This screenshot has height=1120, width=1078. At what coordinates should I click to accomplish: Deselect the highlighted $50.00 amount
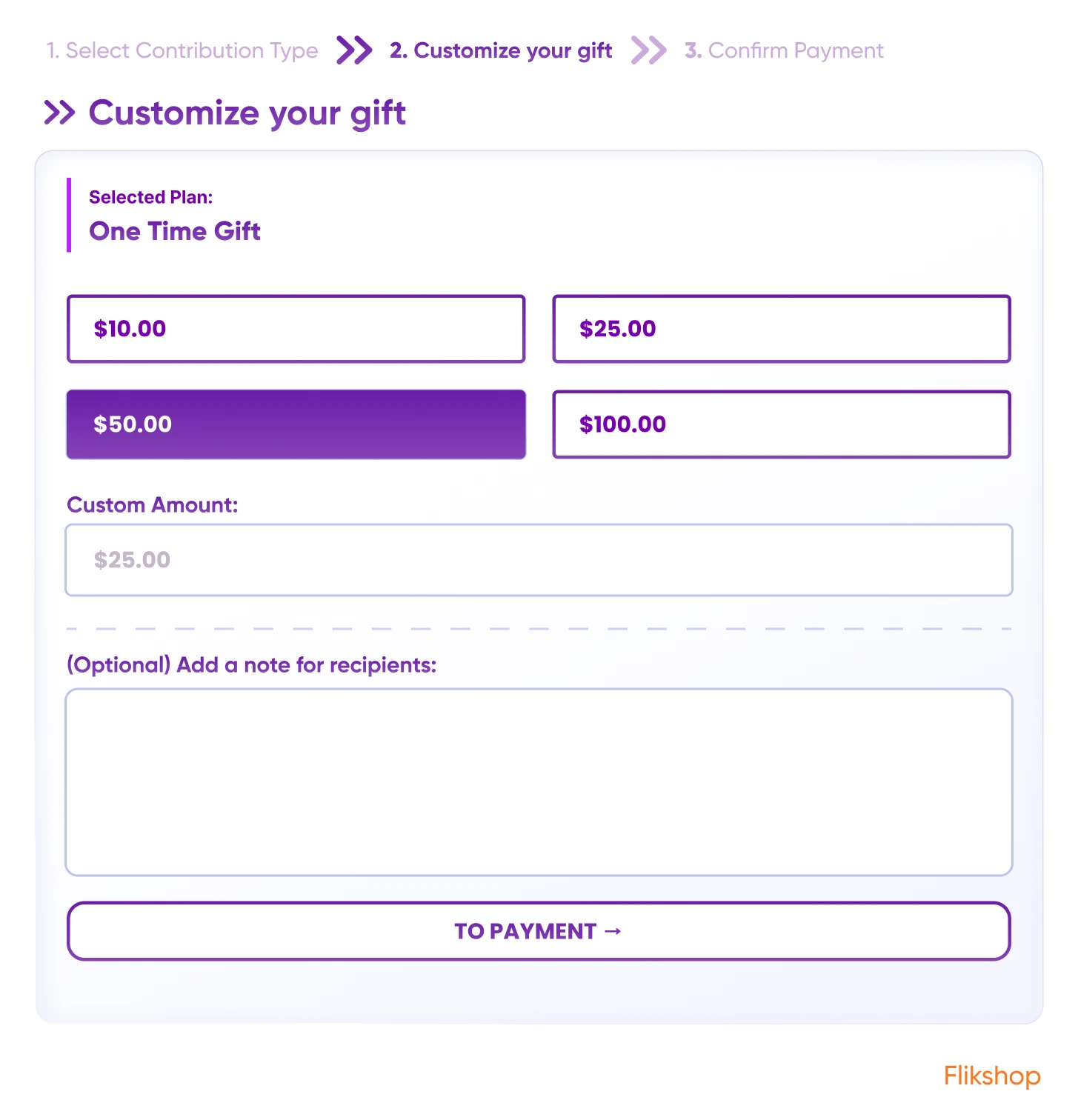296,424
